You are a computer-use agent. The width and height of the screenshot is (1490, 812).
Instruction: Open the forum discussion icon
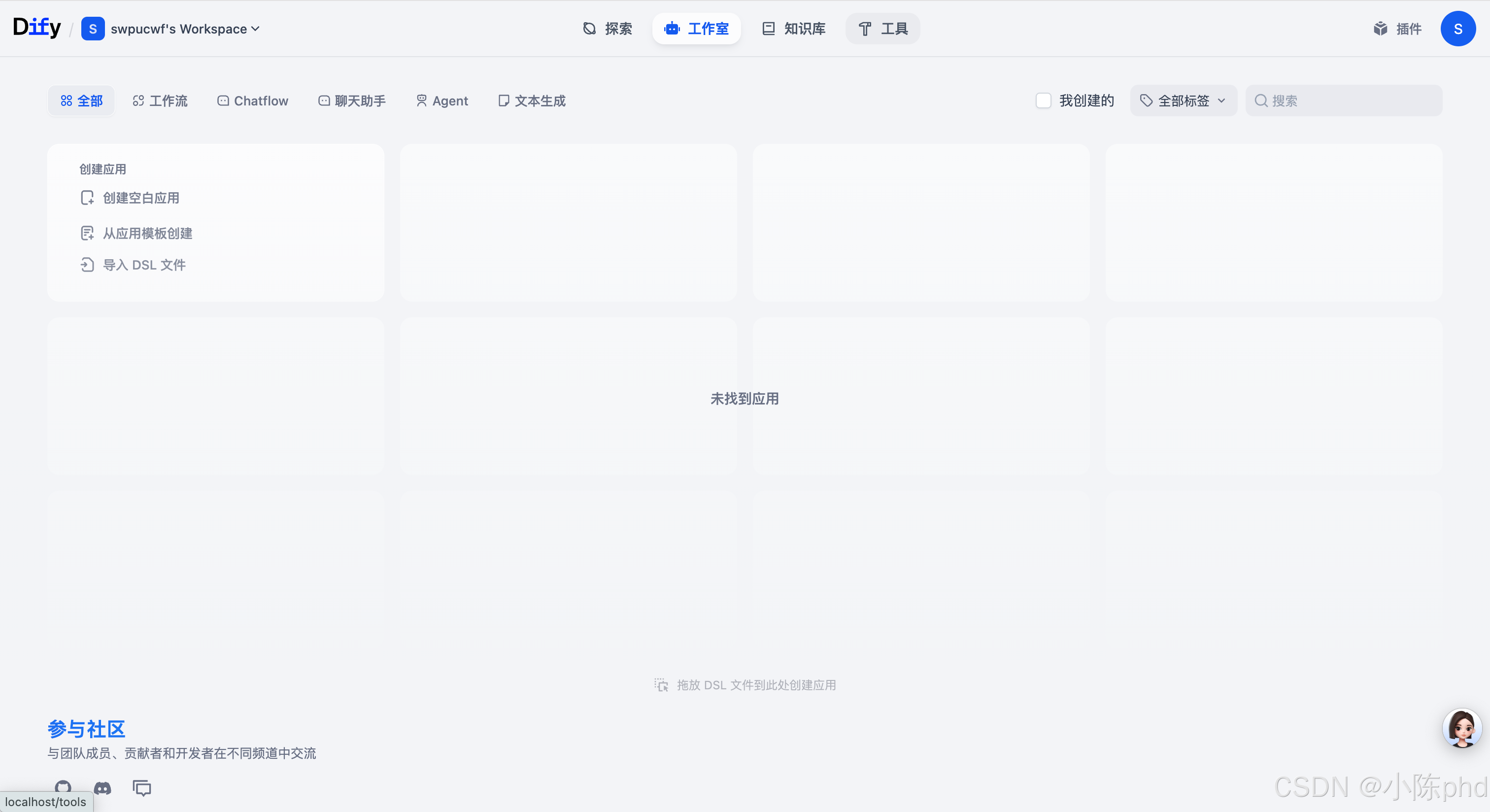[142, 788]
